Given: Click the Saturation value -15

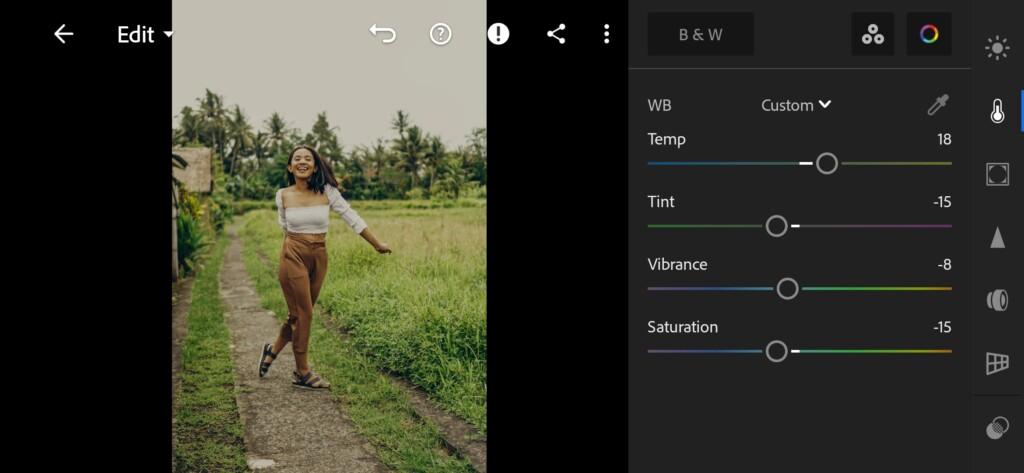Looking at the screenshot, I should [942, 327].
